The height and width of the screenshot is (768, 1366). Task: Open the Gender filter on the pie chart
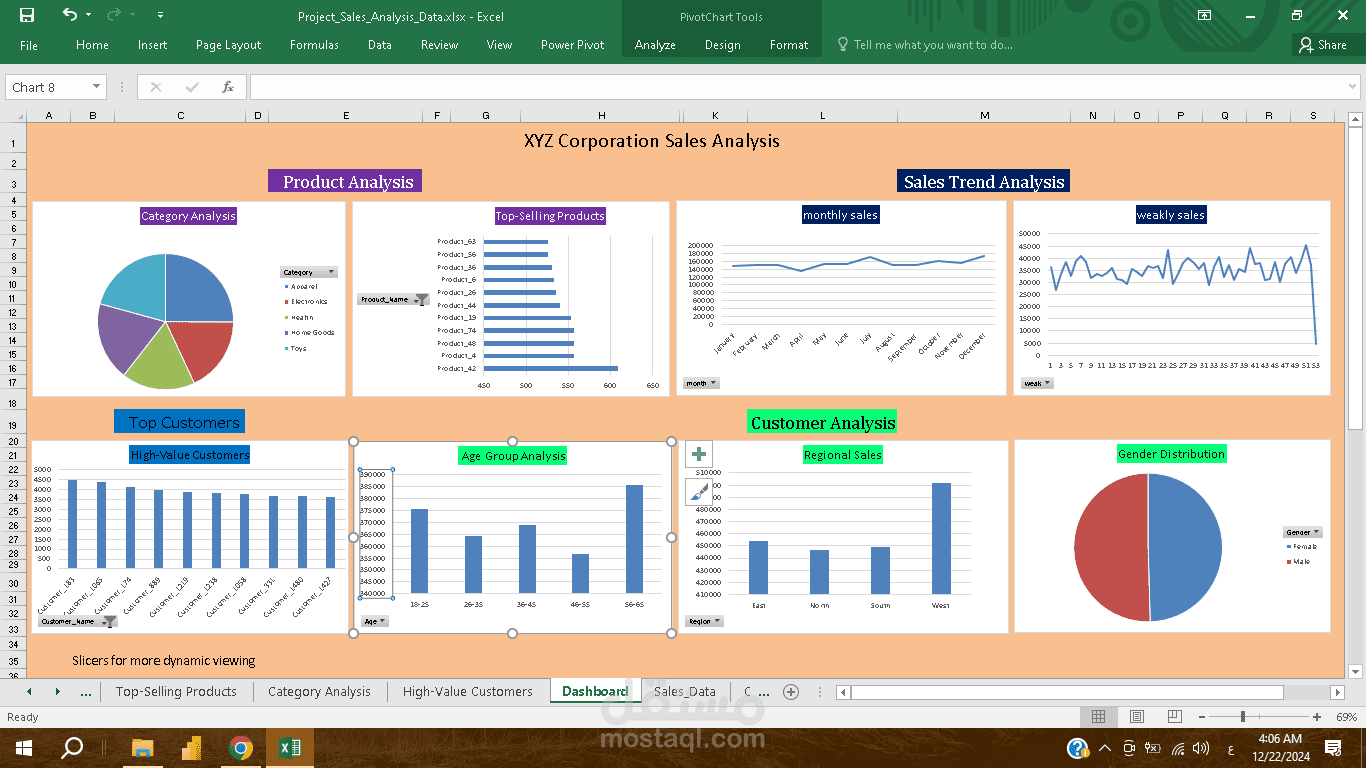coord(1303,532)
